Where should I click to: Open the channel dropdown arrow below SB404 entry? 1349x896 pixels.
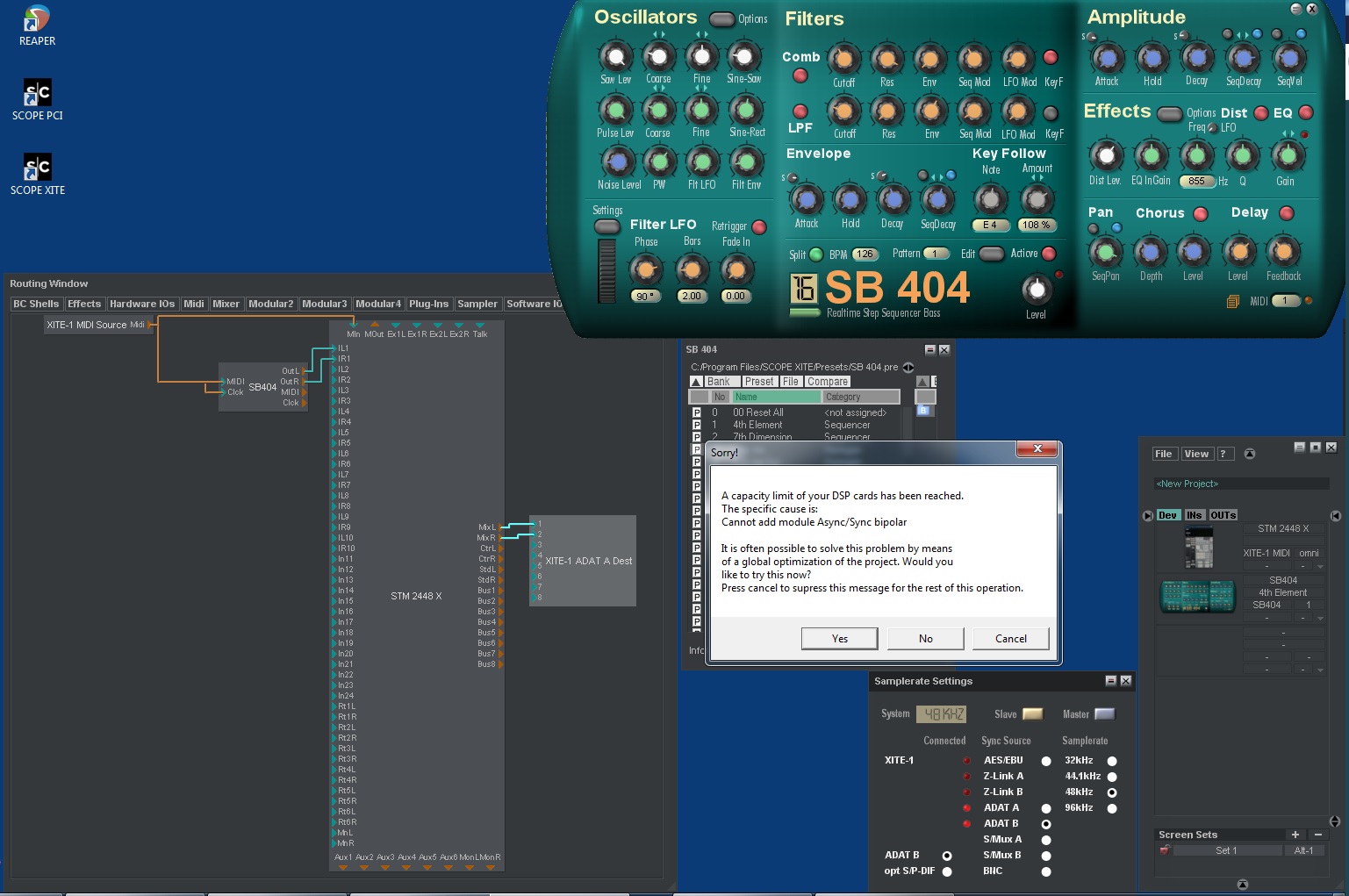pyautogui.click(x=1320, y=619)
